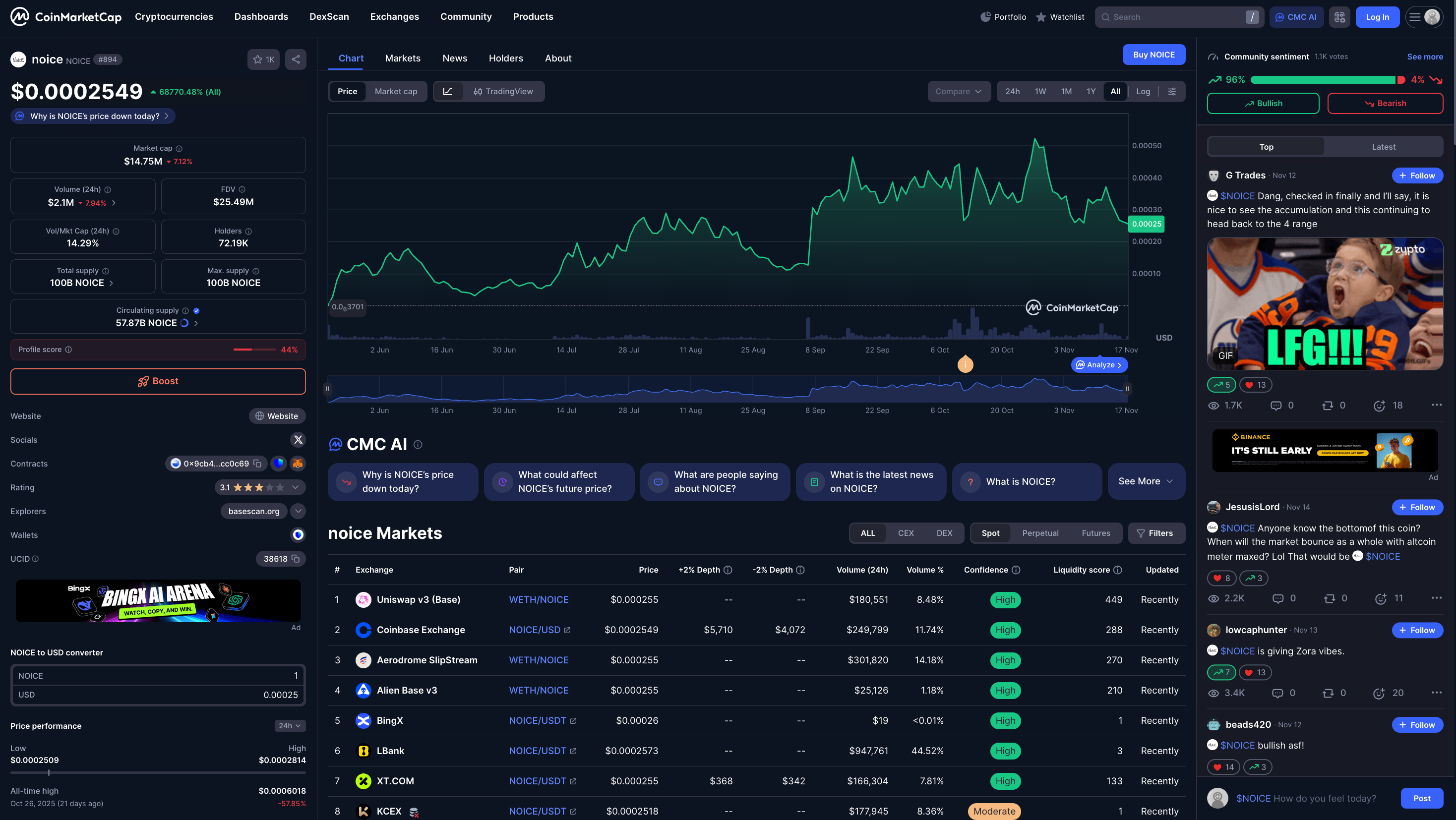Open the Compare dropdown
Viewport: 1456px width, 820px height.
(x=959, y=92)
